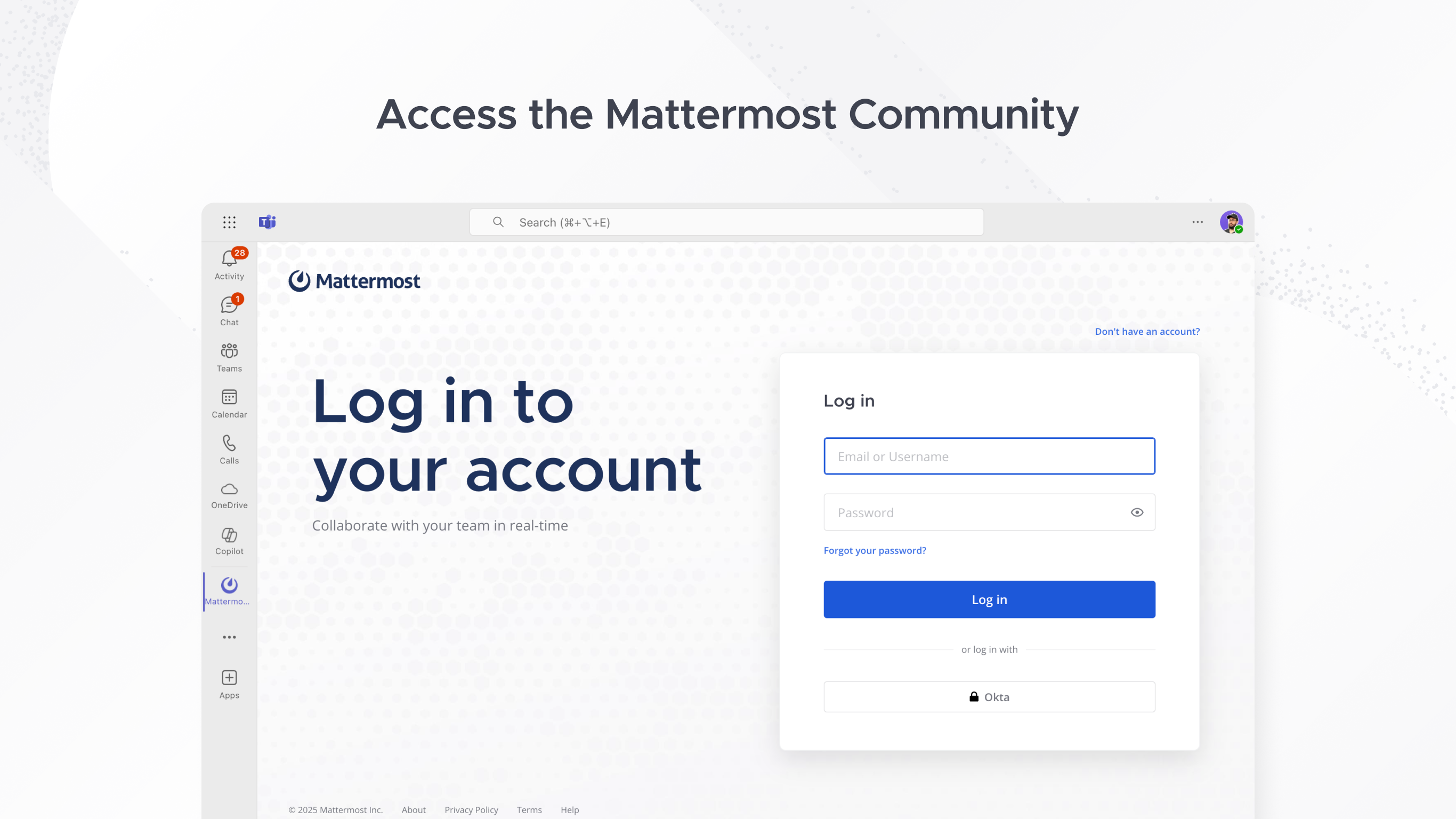Expand the sidebar more apps section
The width and height of the screenshot is (1456, 819).
pyautogui.click(x=229, y=637)
